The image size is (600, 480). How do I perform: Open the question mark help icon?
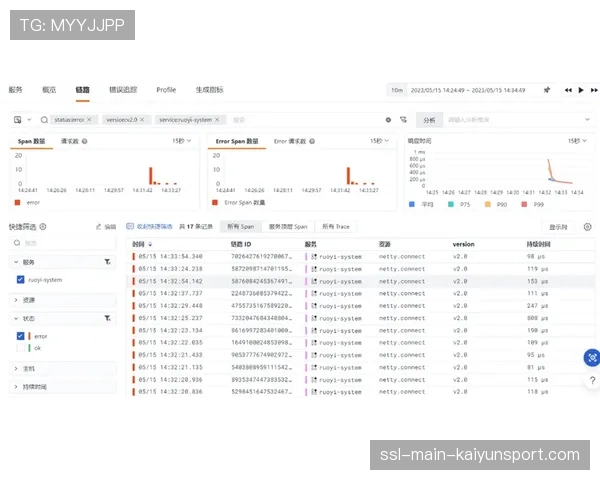[42, 227]
